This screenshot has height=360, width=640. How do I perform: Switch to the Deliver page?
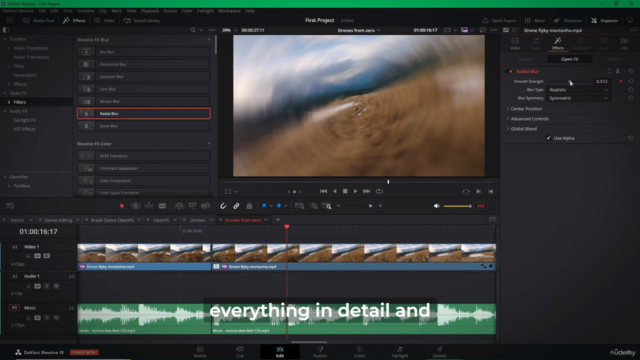[440, 352]
